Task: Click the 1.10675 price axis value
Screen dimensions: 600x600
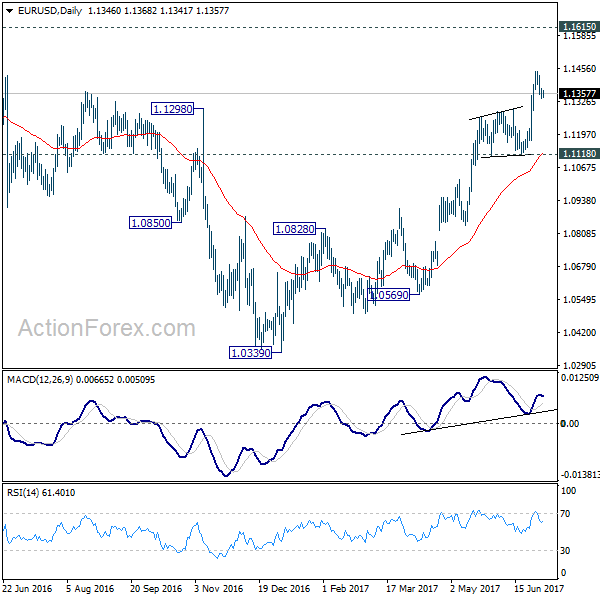Action: [x=579, y=168]
